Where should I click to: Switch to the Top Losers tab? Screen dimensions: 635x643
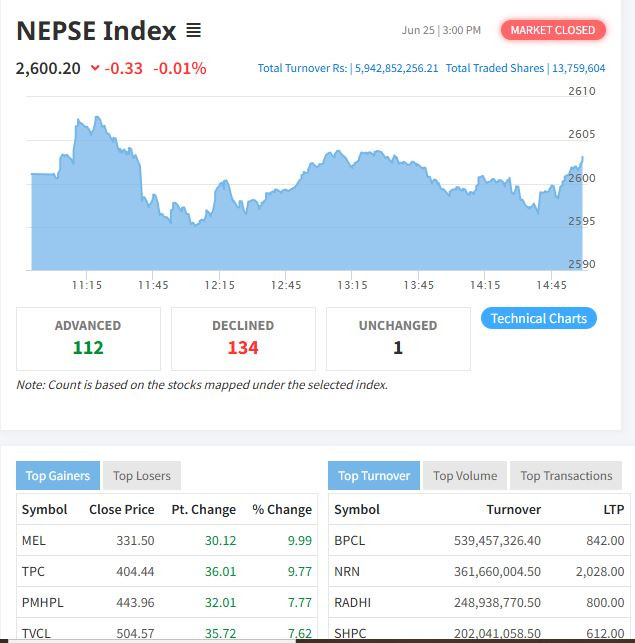[x=141, y=476]
